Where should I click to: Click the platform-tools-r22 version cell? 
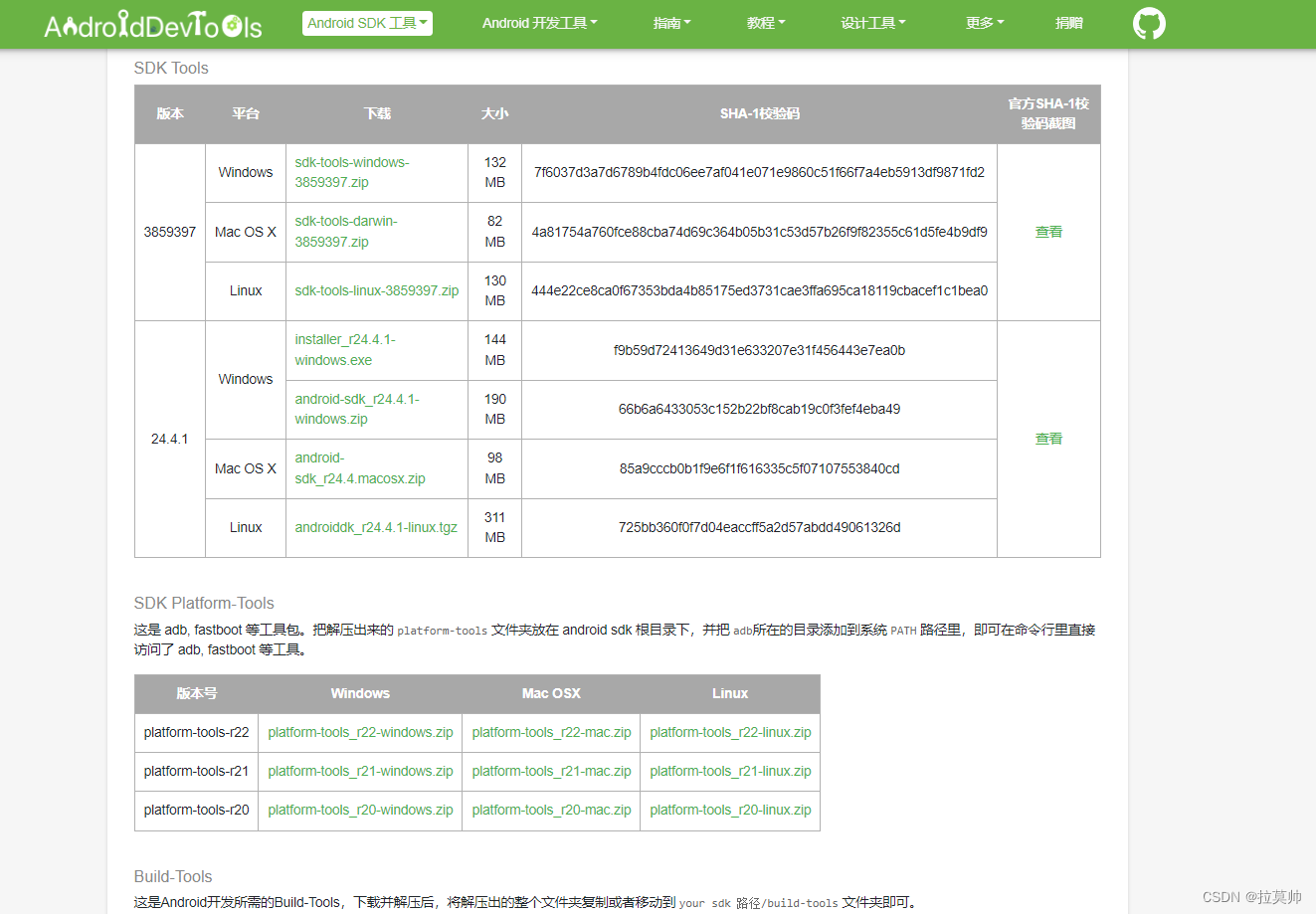[x=196, y=732]
